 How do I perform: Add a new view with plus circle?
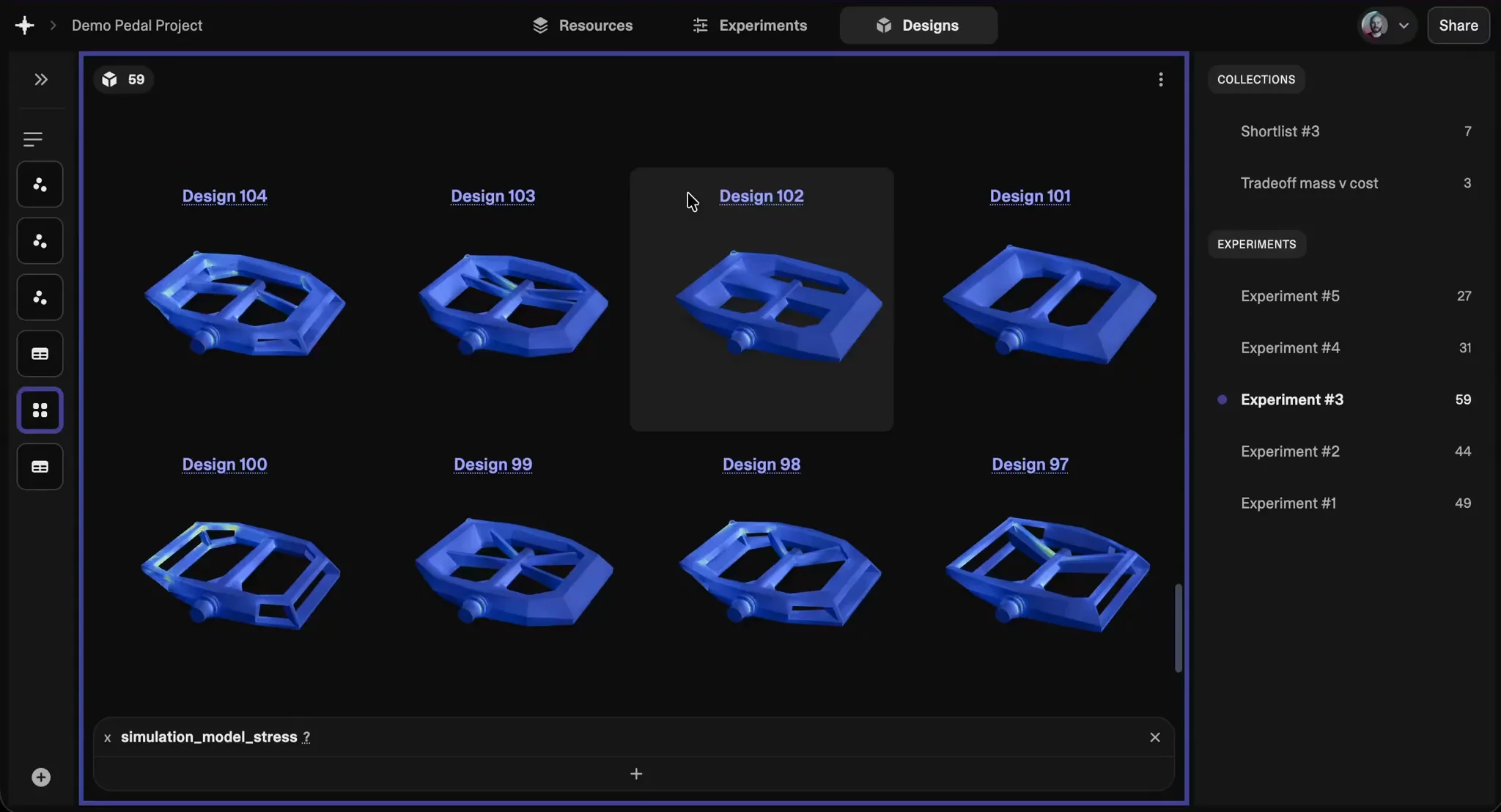[x=41, y=778]
